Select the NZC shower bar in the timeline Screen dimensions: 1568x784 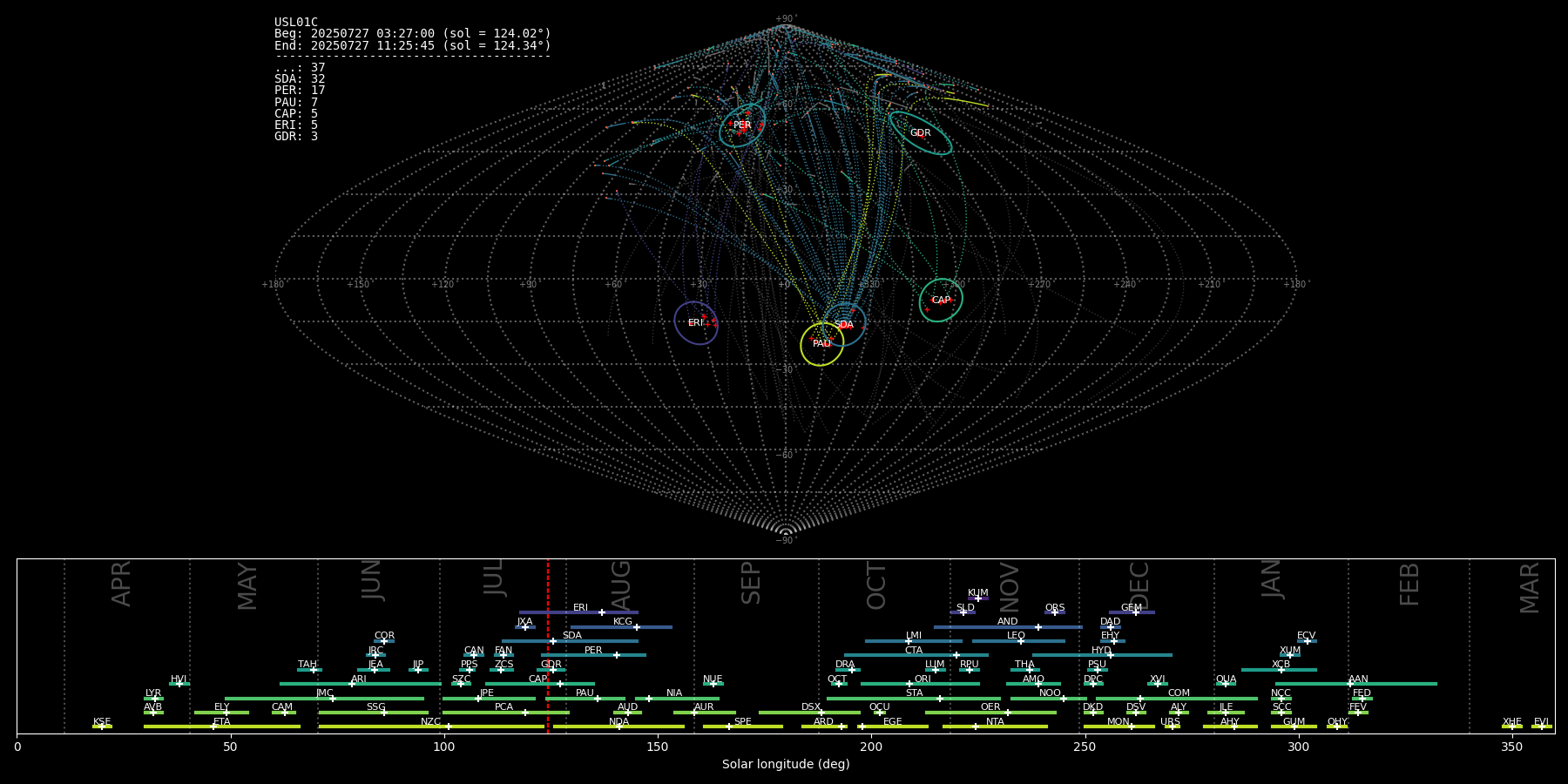tap(431, 727)
